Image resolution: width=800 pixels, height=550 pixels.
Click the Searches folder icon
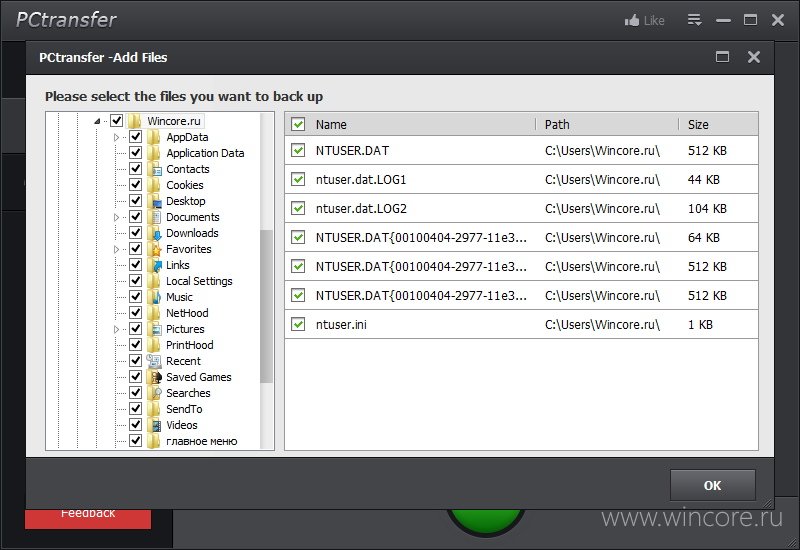point(153,393)
